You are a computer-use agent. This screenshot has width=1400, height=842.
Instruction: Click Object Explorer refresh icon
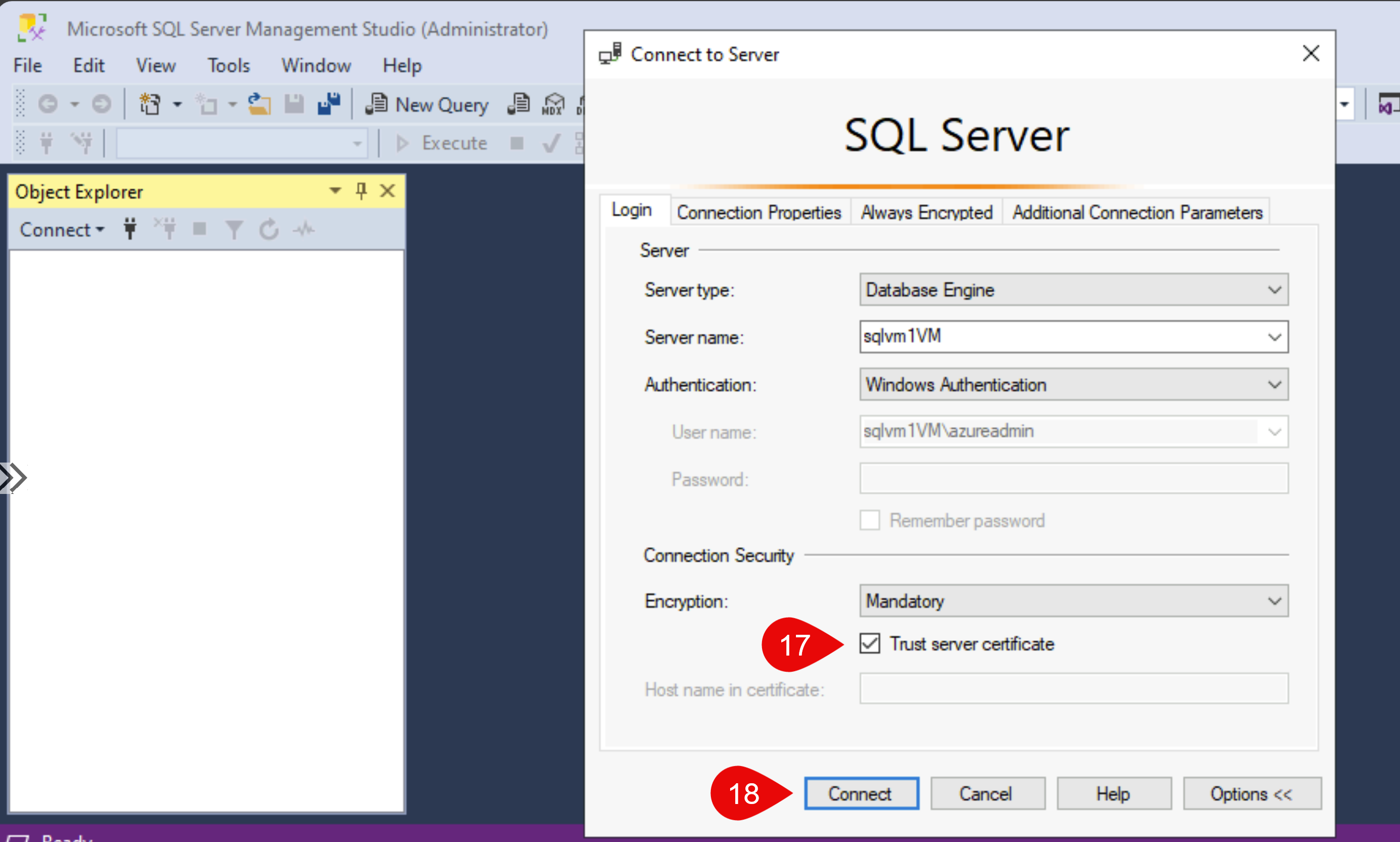(x=269, y=230)
